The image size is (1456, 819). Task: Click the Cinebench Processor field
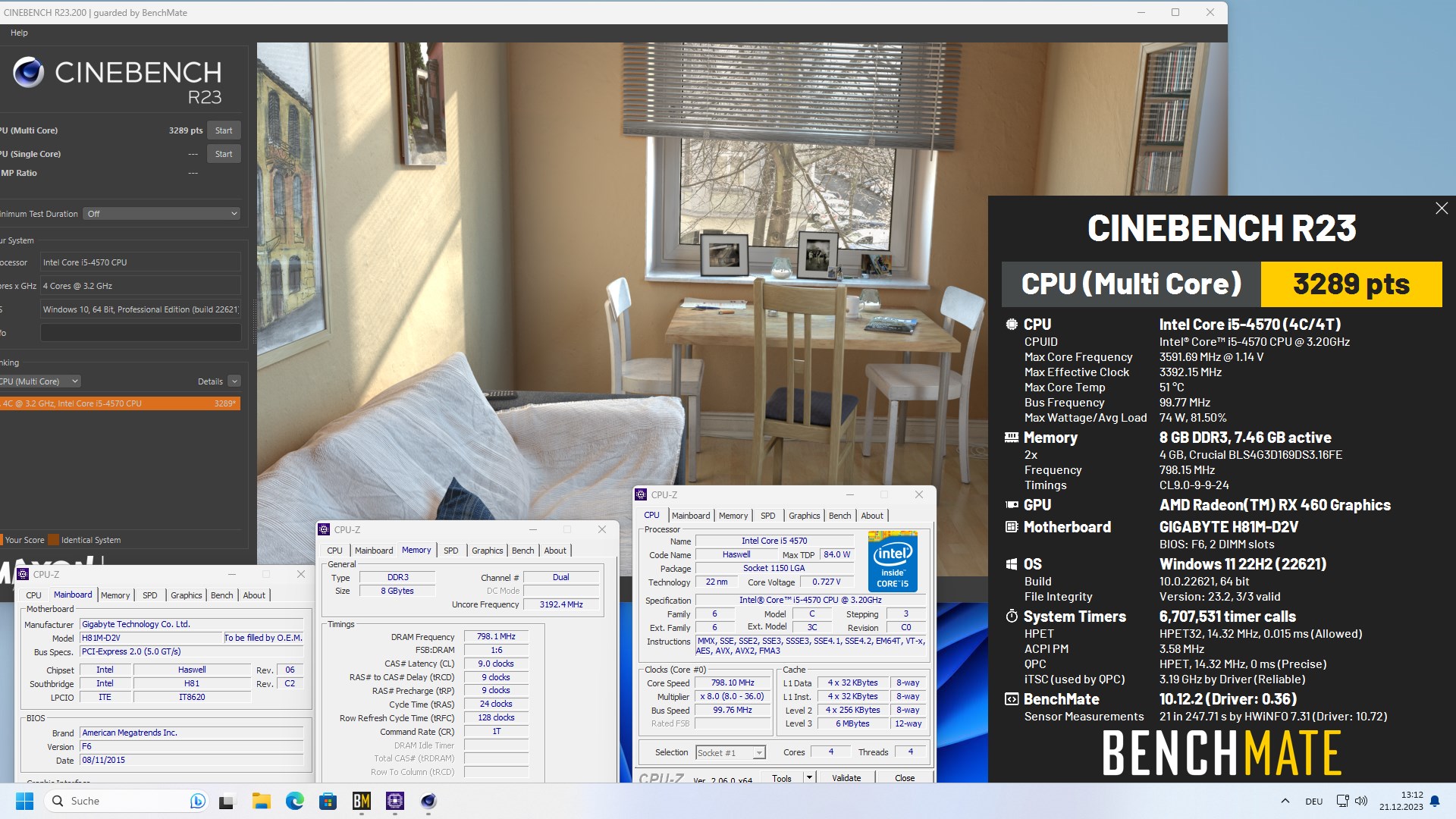140,262
